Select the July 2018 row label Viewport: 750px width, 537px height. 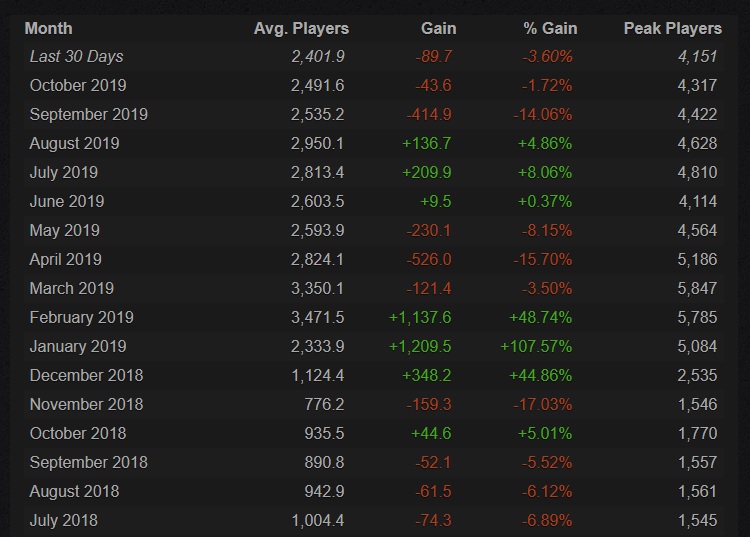(64, 520)
